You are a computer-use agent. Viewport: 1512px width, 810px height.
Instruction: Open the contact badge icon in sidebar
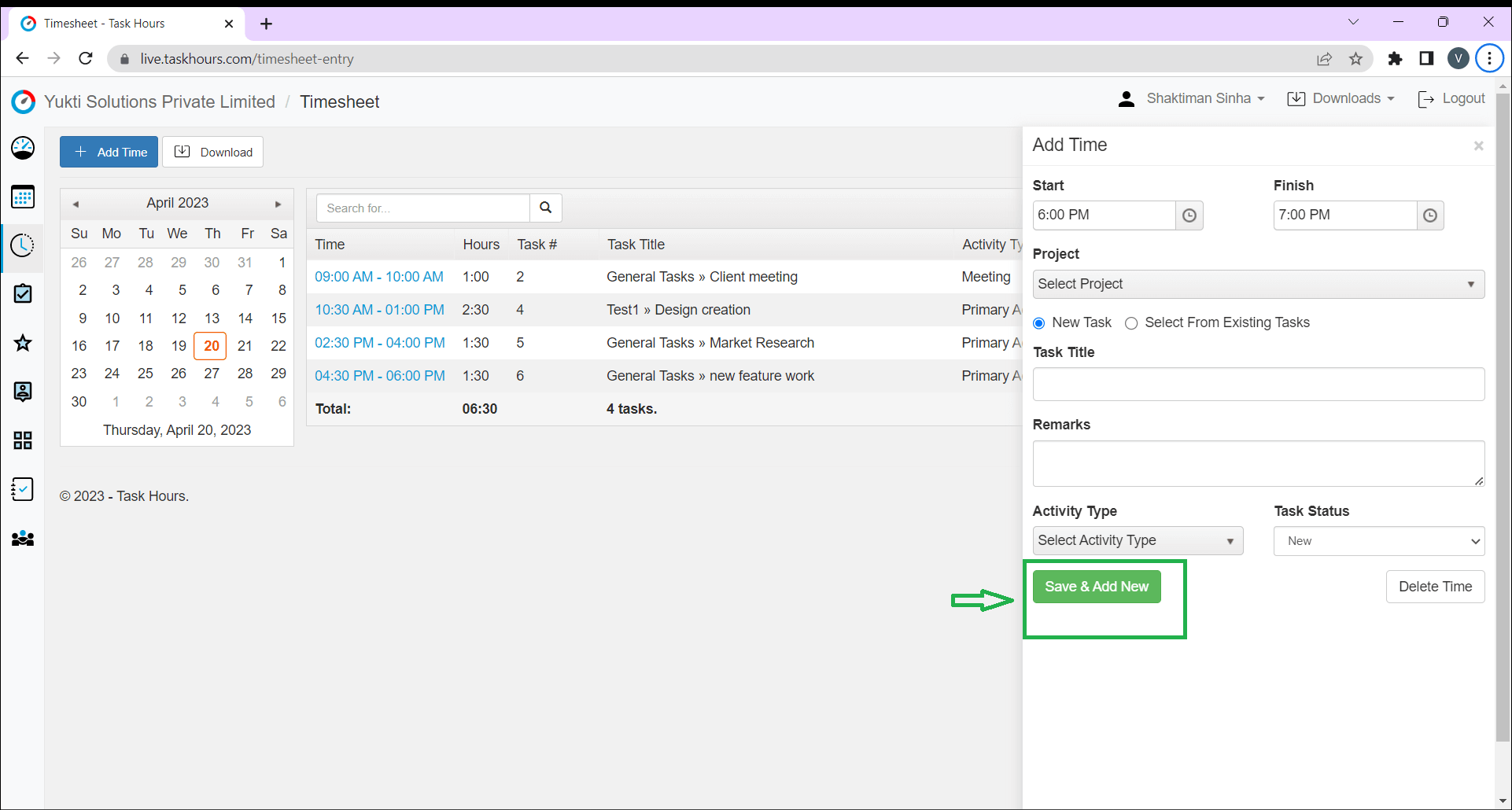[23, 392]
